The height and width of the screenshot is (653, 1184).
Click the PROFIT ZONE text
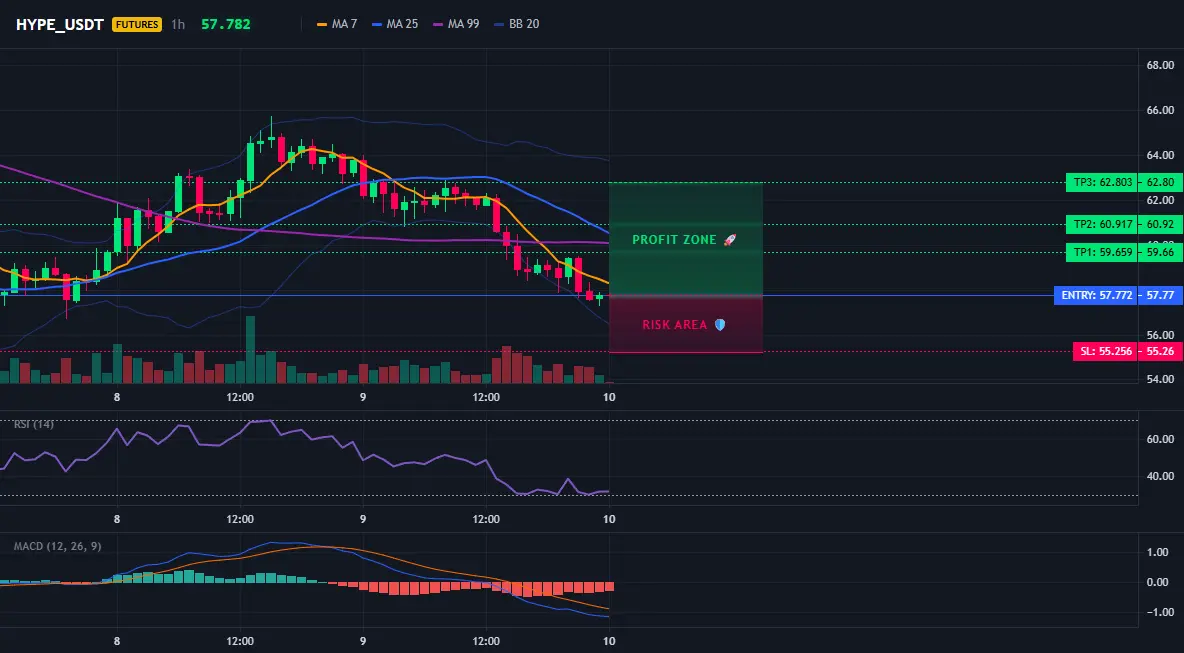pyautogui.click(x=674, y=240)
